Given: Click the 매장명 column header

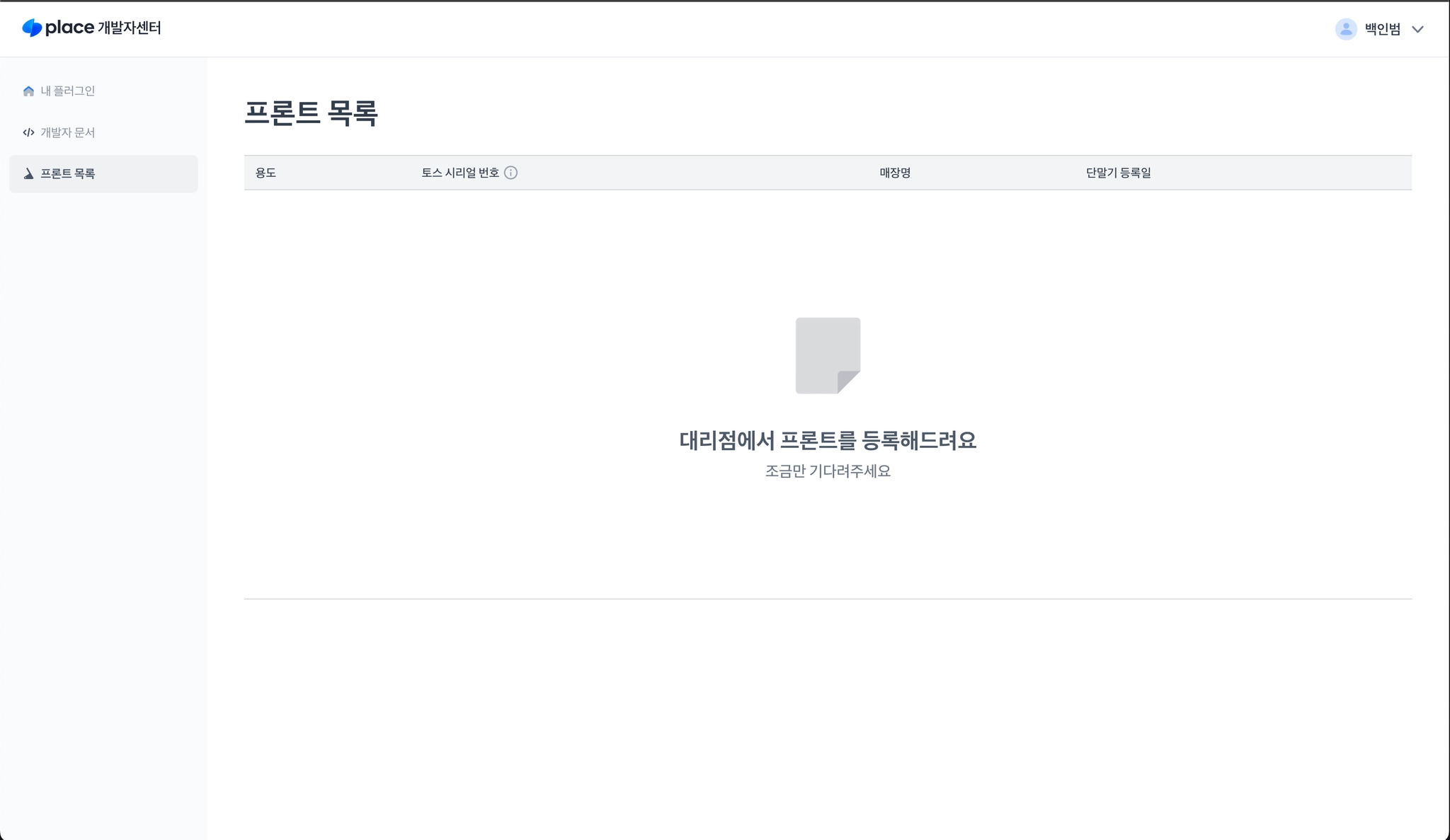Looking at the screenshot, I should [895, 173].
